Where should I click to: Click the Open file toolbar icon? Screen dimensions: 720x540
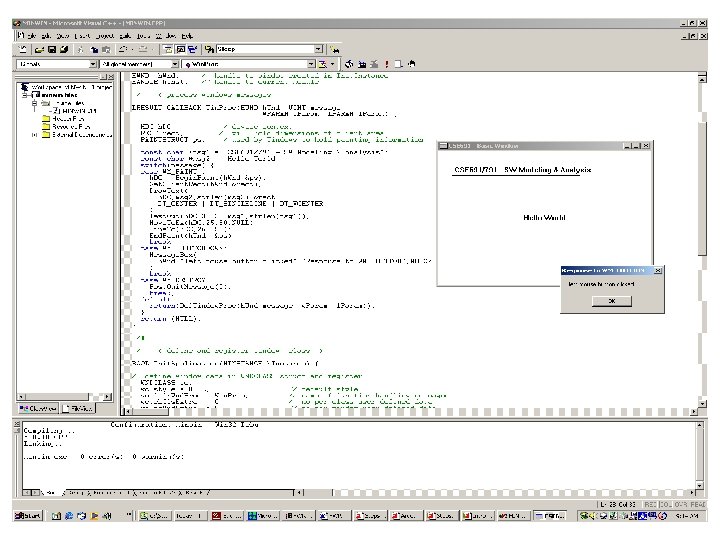tap(39, 49)
